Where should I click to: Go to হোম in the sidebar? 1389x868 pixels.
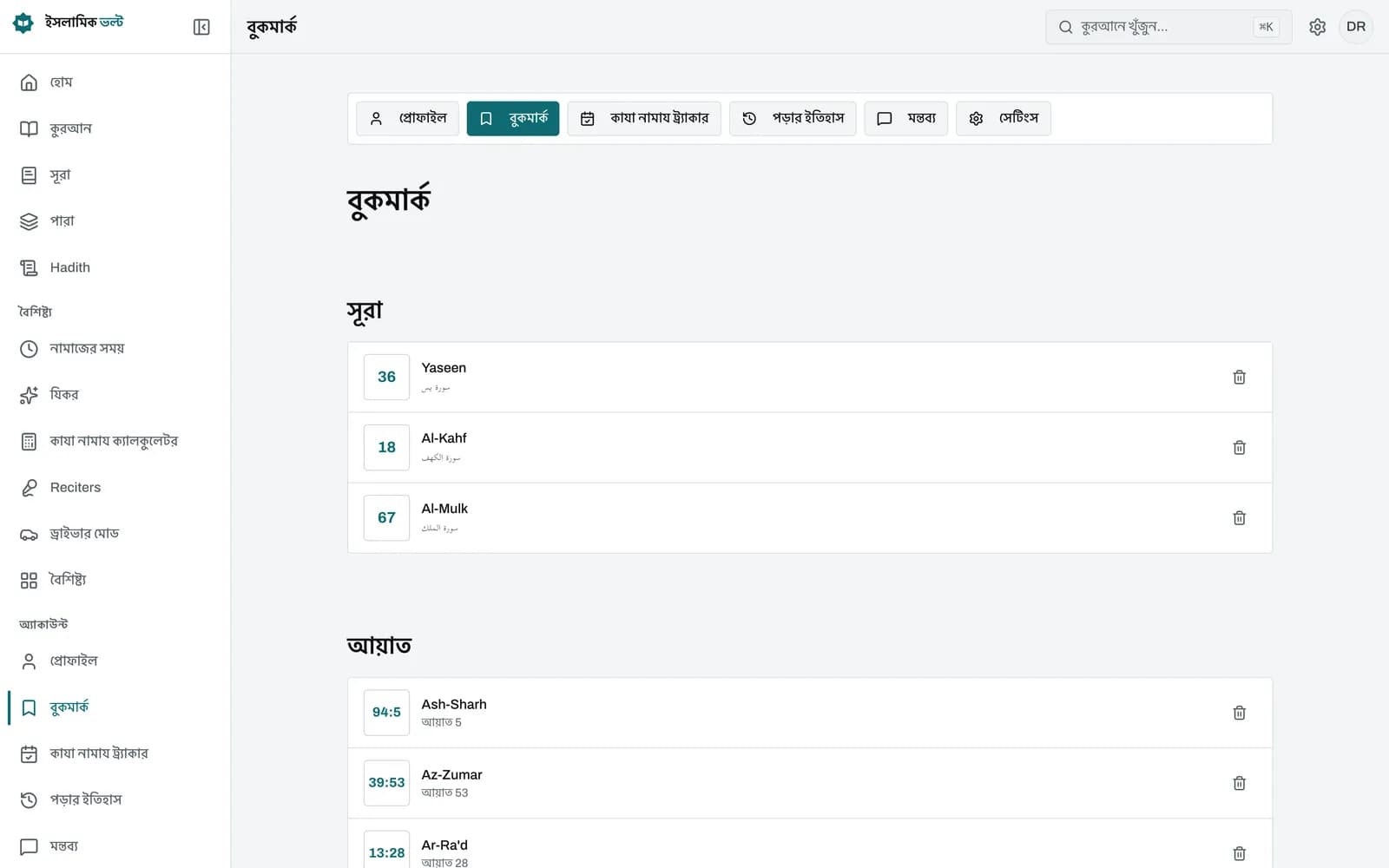(115, 82)
